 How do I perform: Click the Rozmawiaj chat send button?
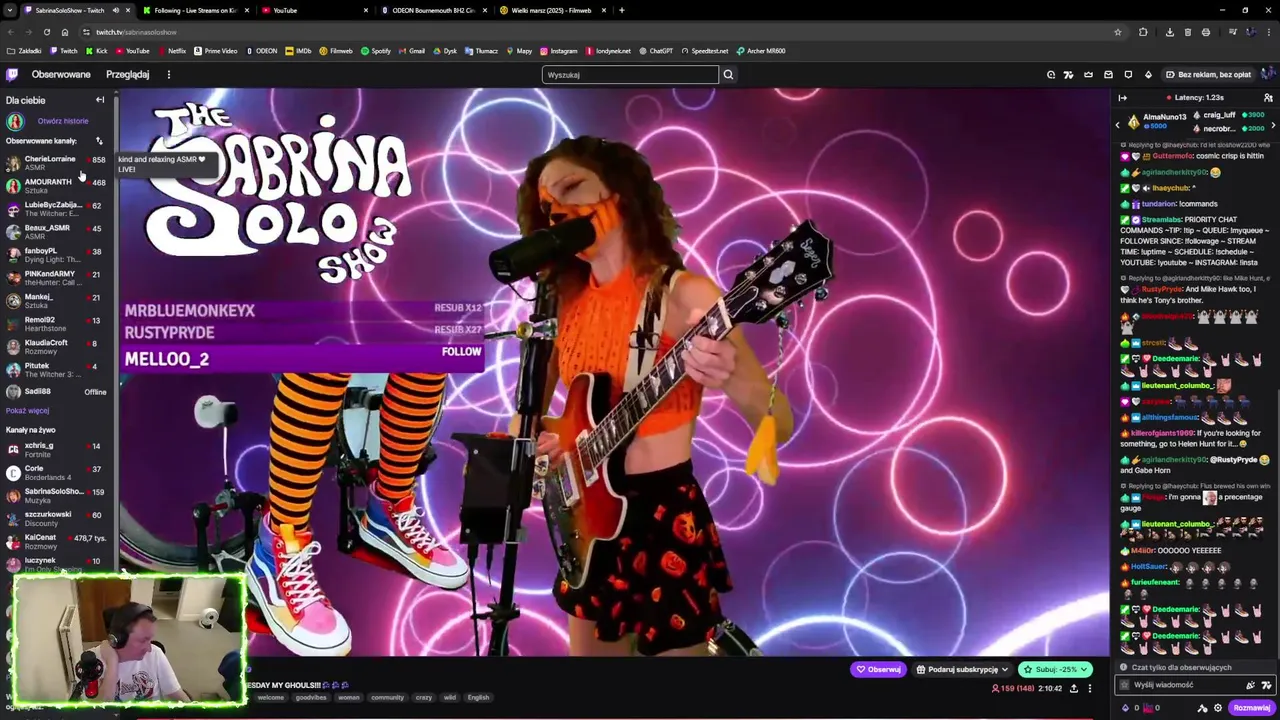pyautogui.click(x=1251, y=707)
